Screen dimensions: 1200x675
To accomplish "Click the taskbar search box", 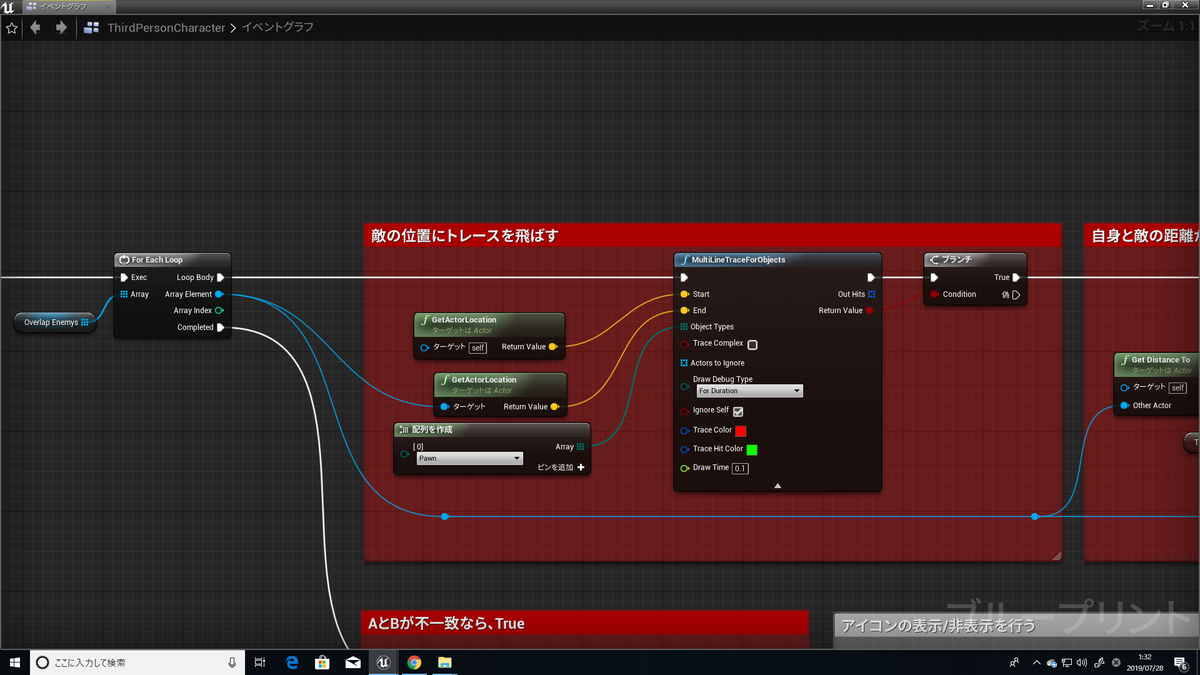I will (138, 662).
